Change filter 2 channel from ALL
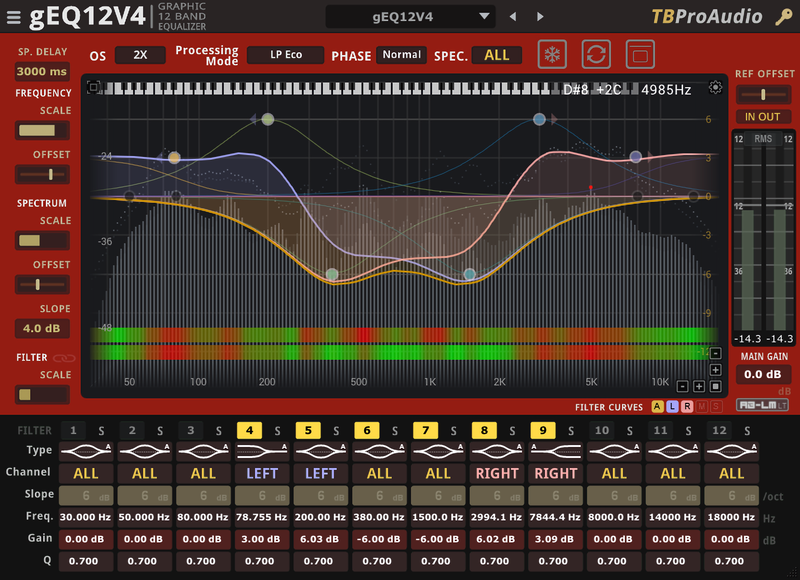 [x=144, y=474]
